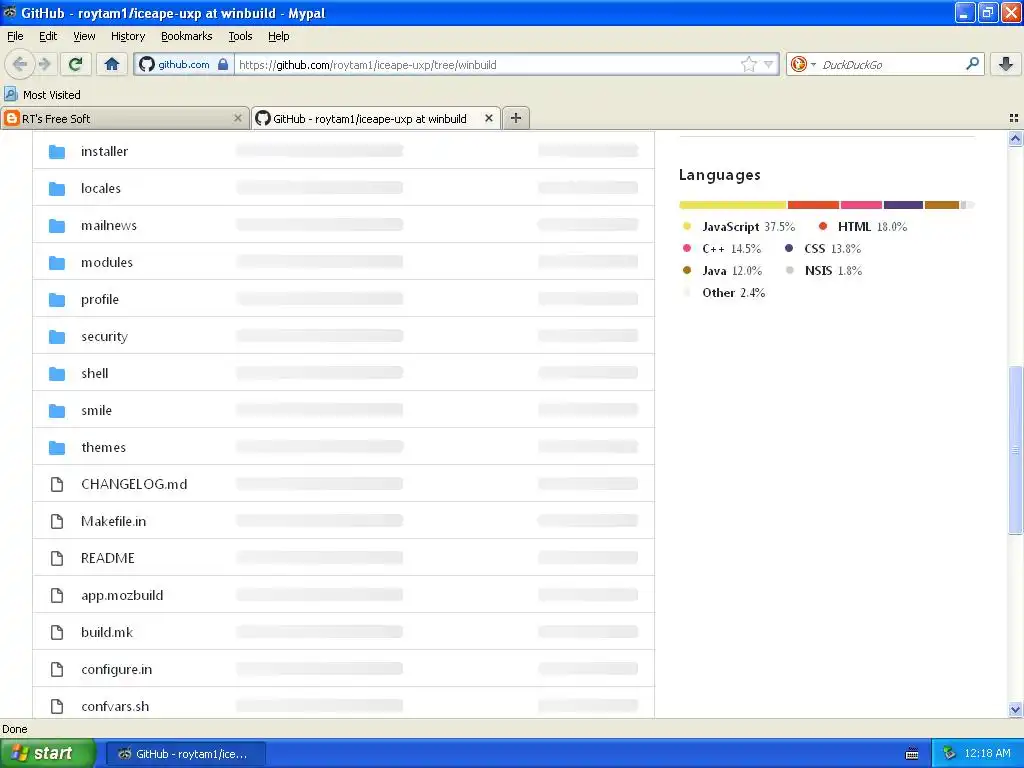The height and width of the screenshot is (768, 1024).
Task: Click the Forward navigation arrow
Action: (44, 64)
